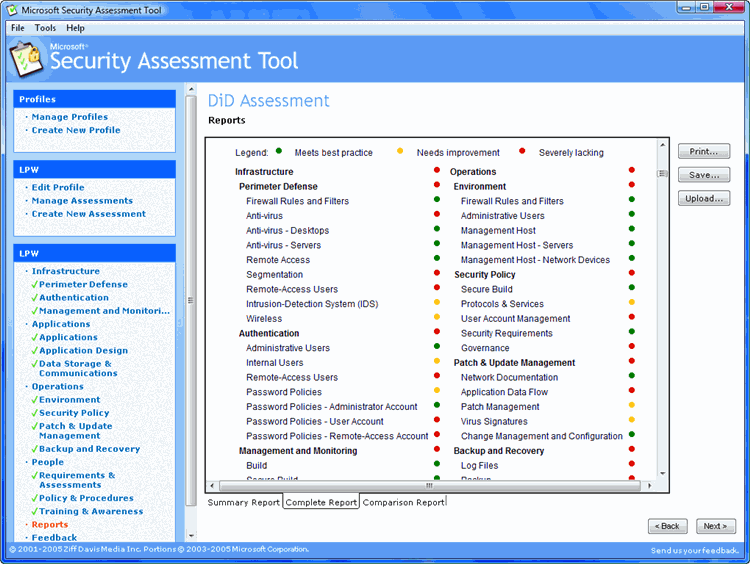
Task: Click Create New Assessment link
Action: pos(88,214)
